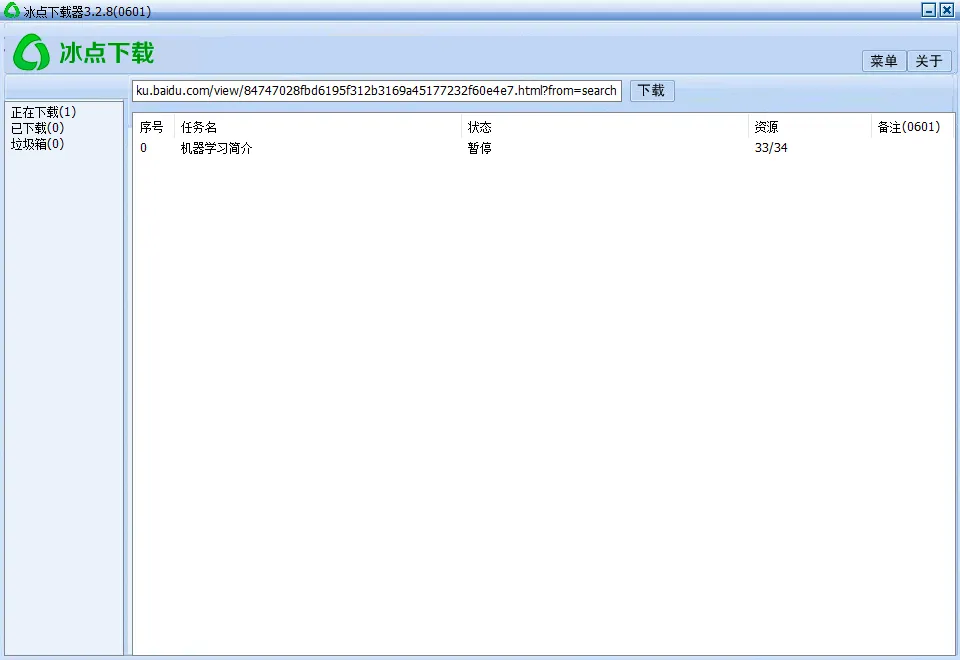Open 垃圾箱(0) in the sidebar
960x660 pixels.
coord(37,144)
